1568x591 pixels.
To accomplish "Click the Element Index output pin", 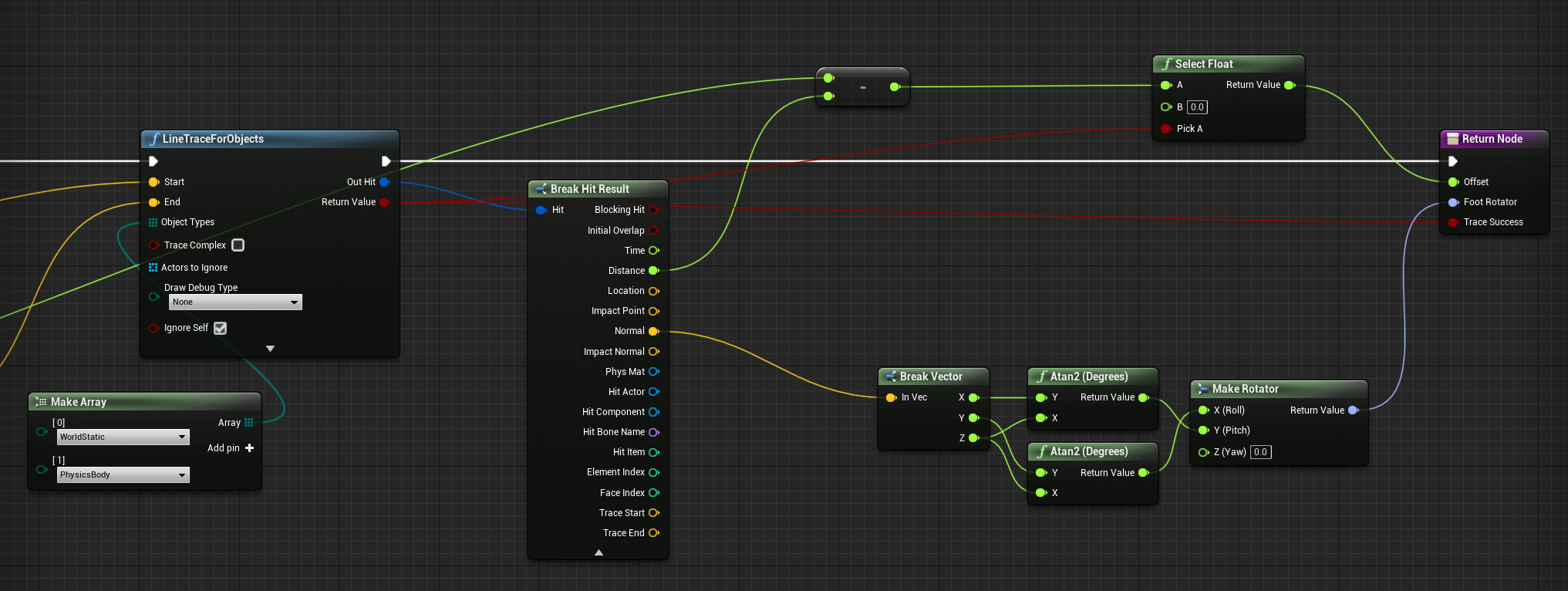I will point(654,472).
